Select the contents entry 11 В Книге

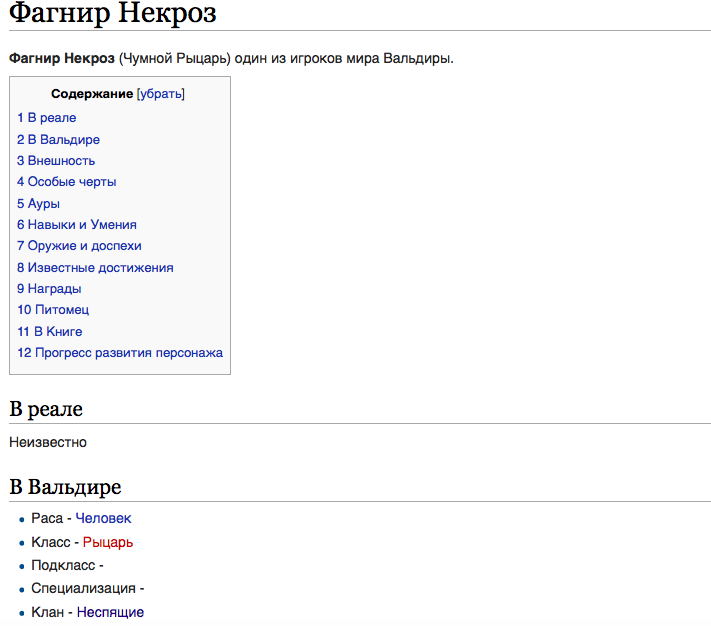[x=49, y=331]
